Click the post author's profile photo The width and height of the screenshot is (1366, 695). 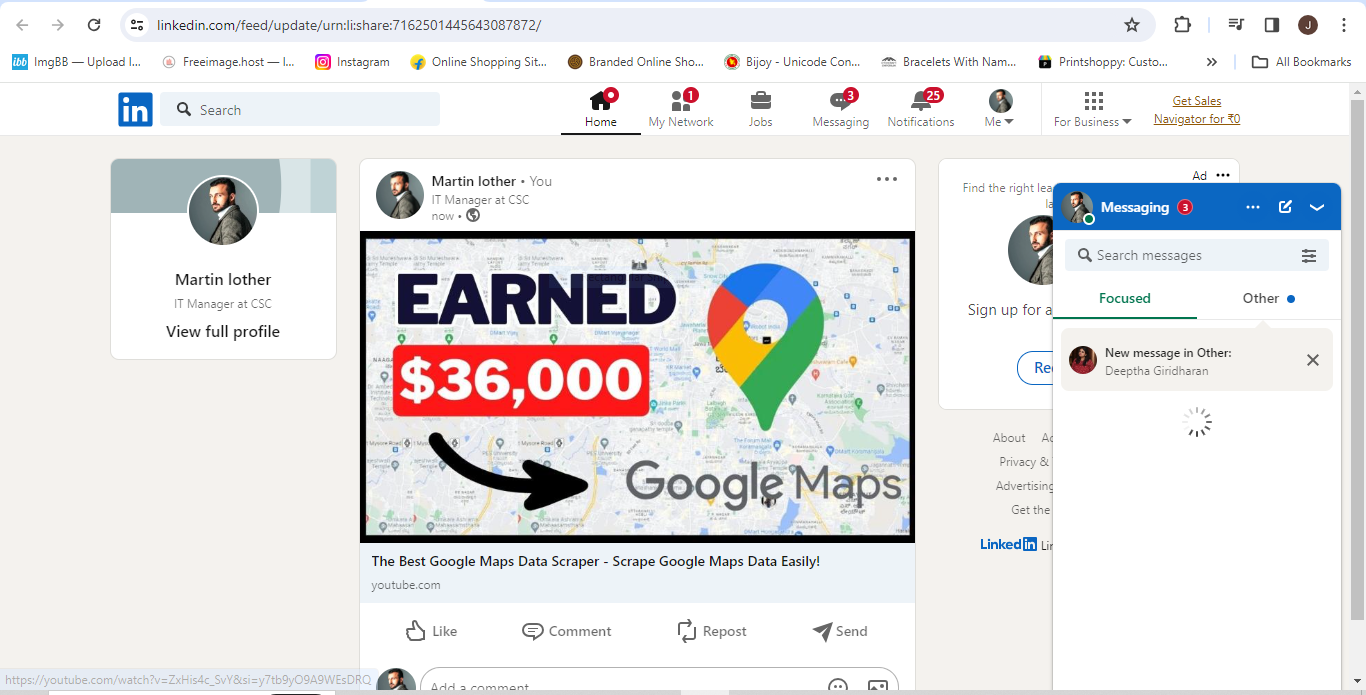pos(400,195)
